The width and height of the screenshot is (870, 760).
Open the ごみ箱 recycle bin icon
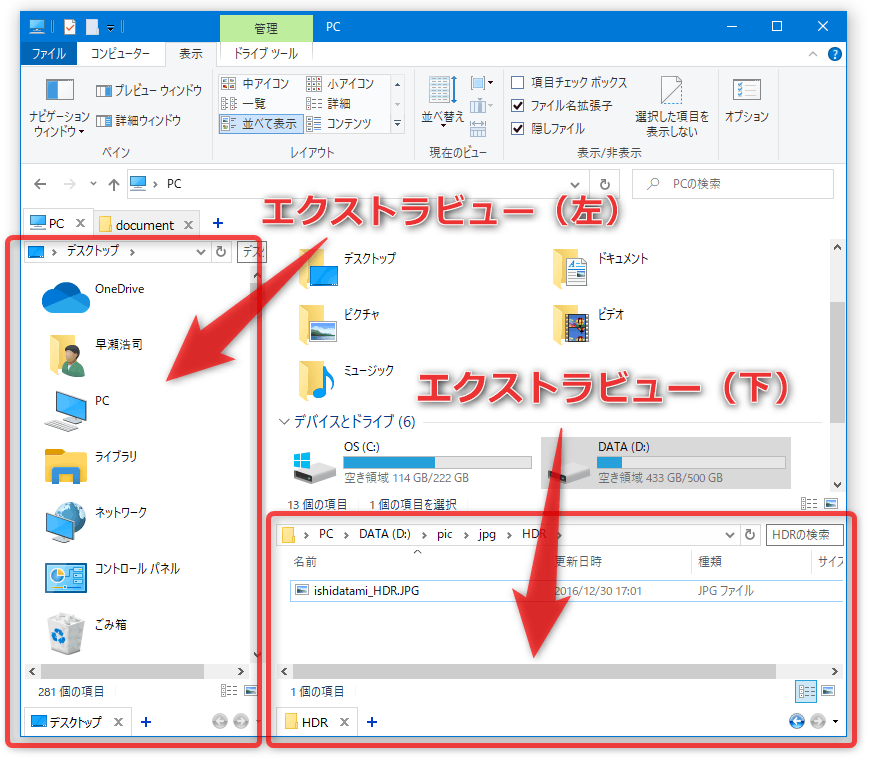point(66,632)
